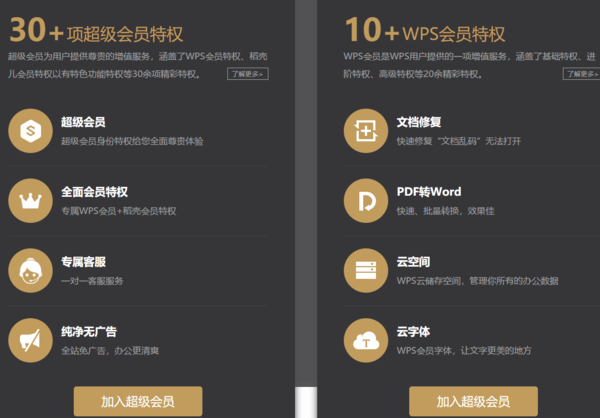Select the 专属客服 customer service avatar icon

click(x=30, y=270)
